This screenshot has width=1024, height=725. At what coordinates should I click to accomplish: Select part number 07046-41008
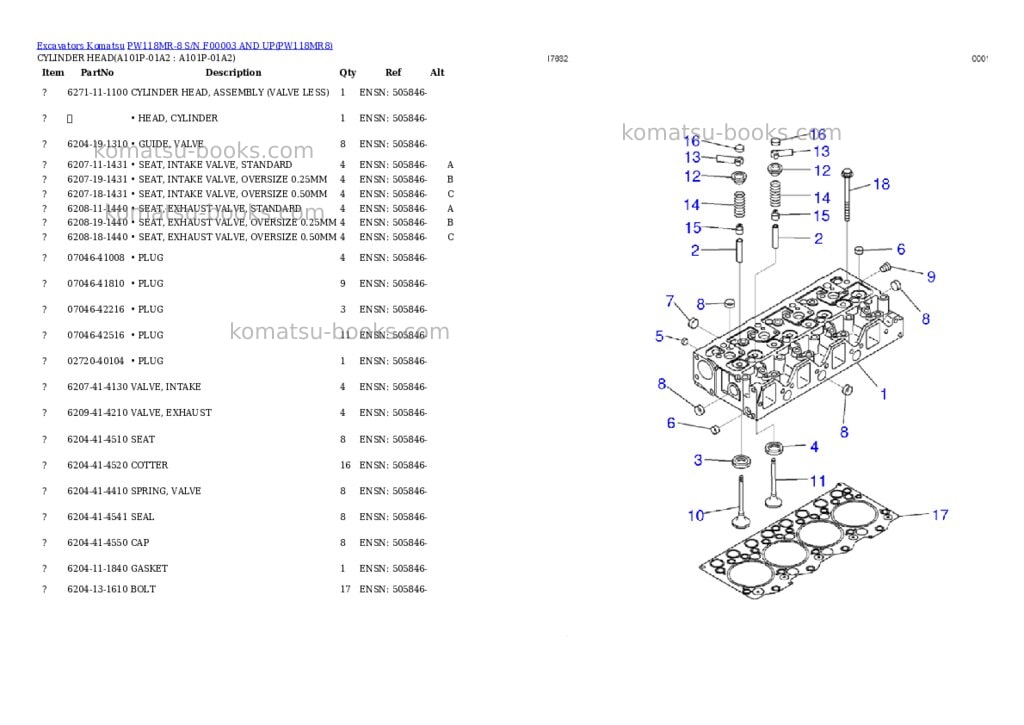click(95, 257)
